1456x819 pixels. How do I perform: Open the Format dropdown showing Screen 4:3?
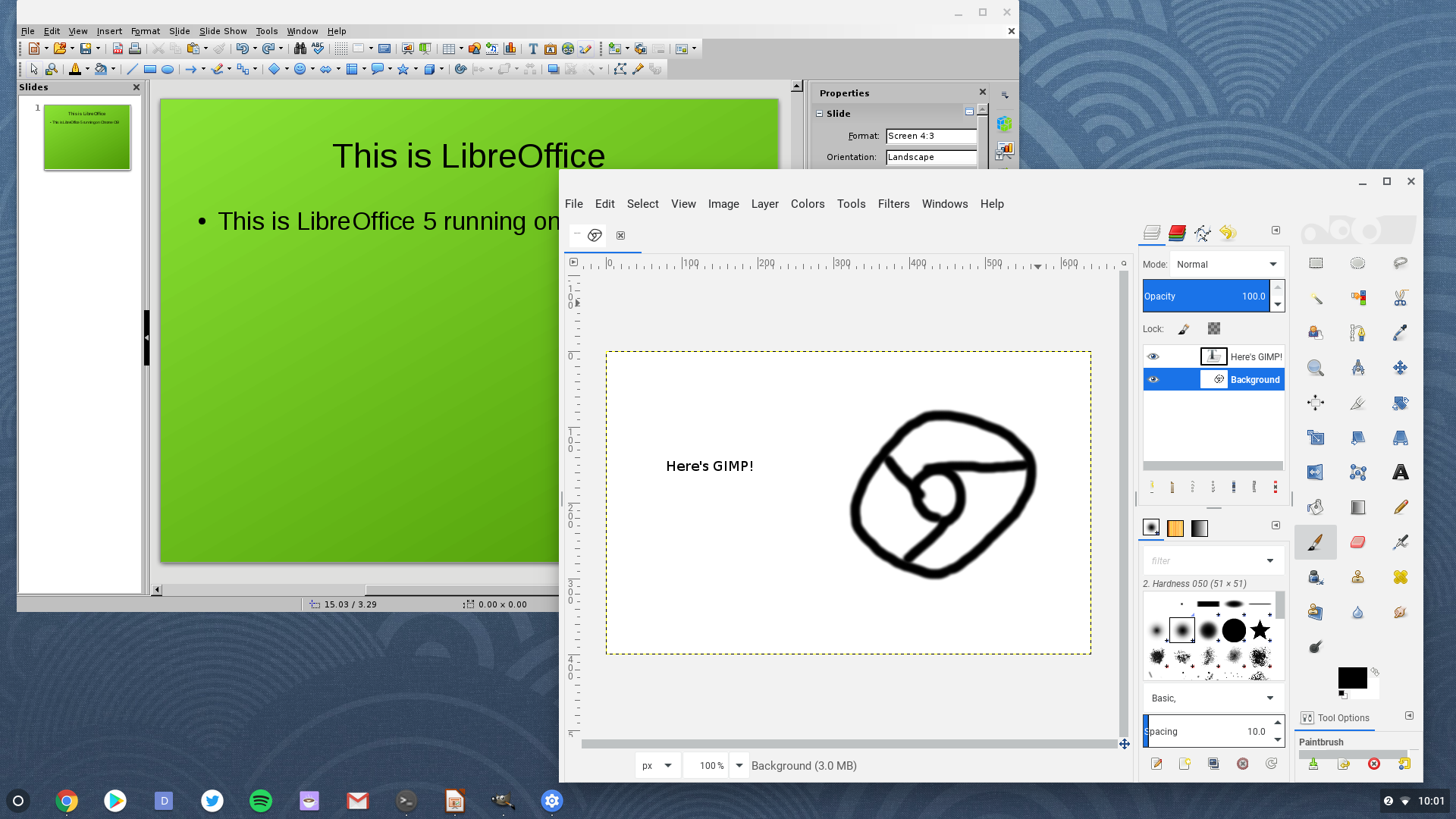(x=931, y=136)
